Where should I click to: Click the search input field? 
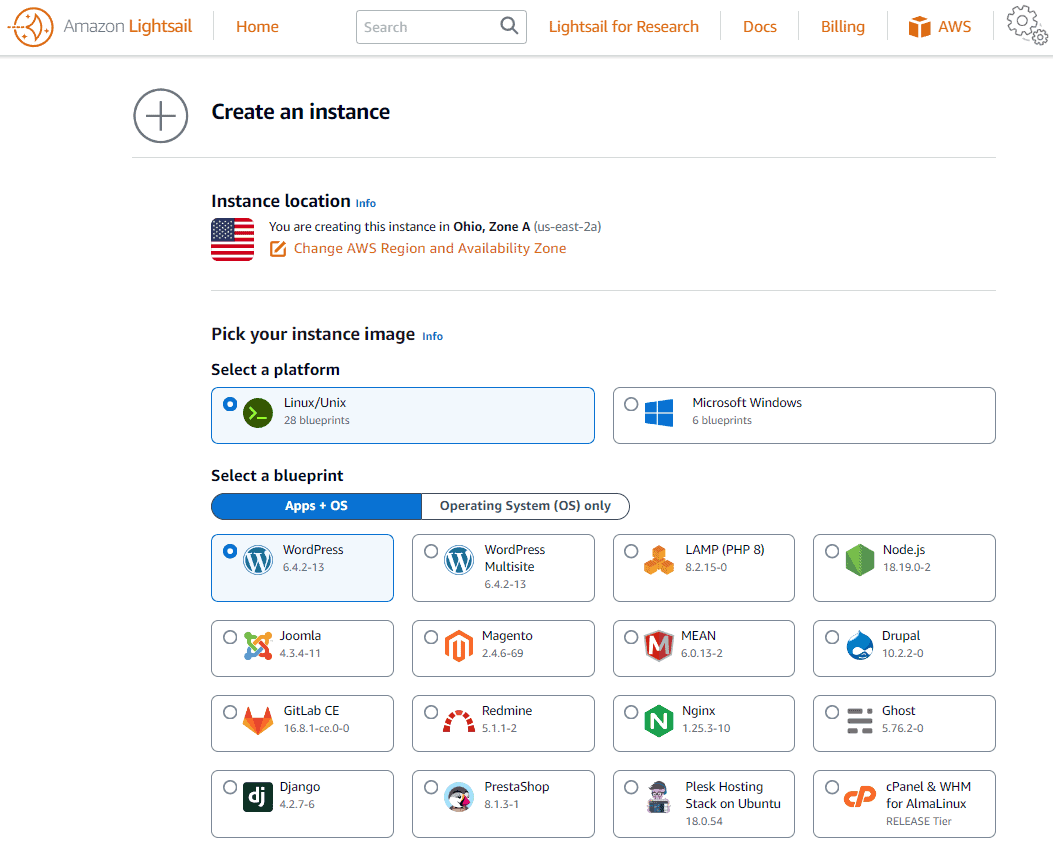[430, 27]
